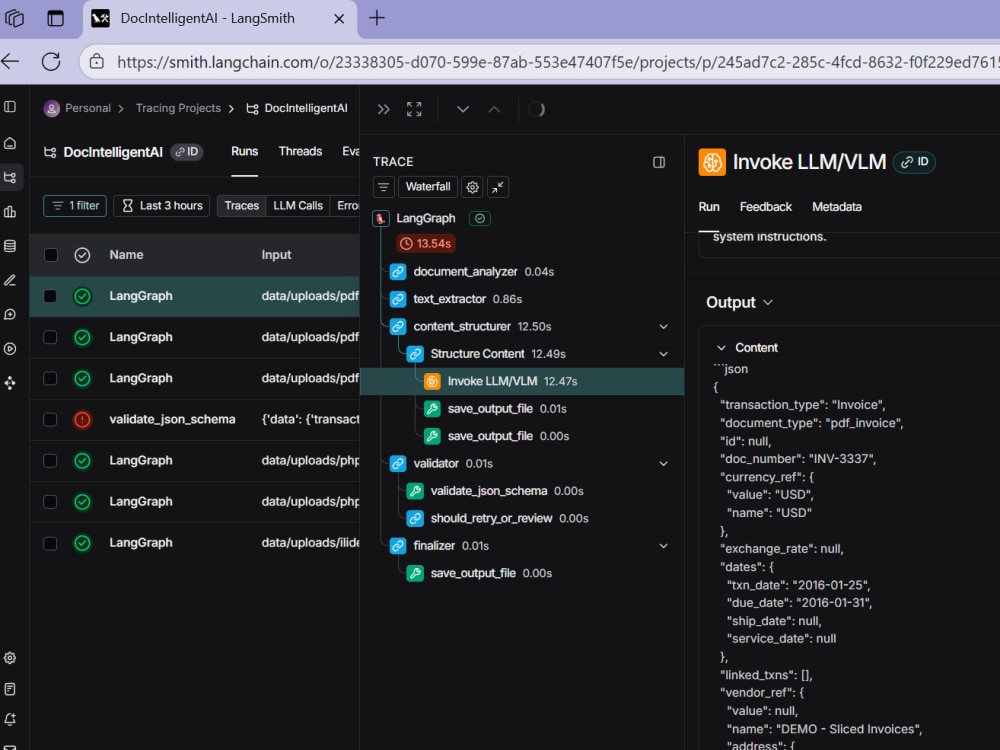
Task: Open LangGraph root trace node
Action: pos(425,219)
